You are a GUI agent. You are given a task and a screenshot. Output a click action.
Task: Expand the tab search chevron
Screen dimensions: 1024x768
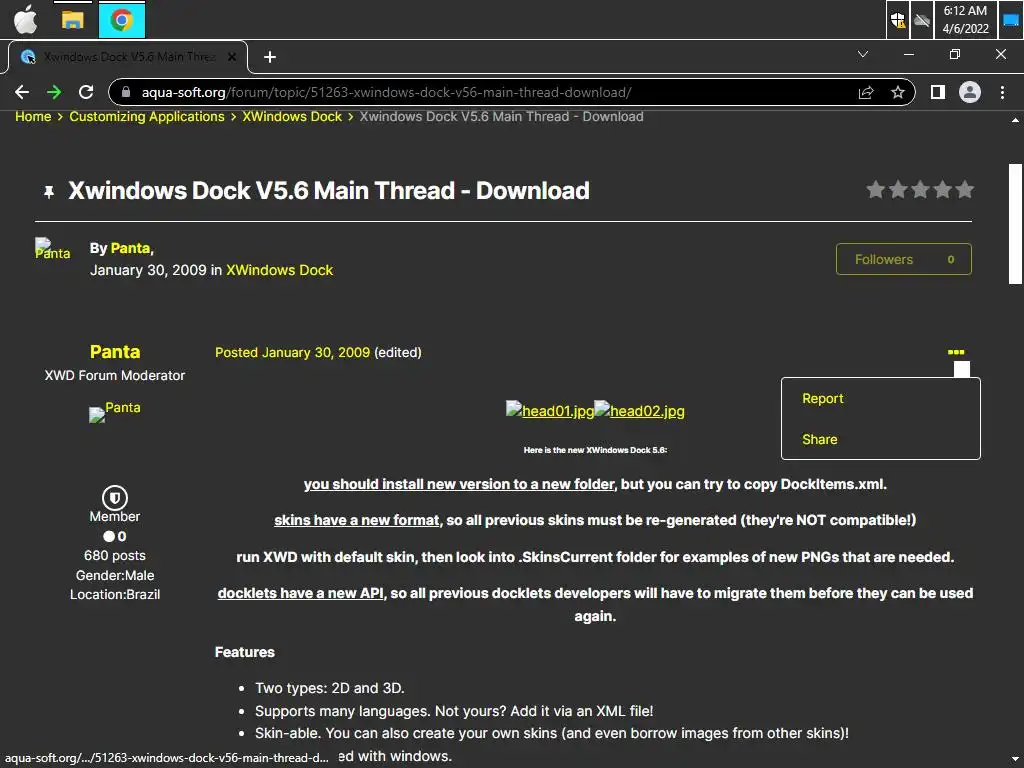(x=863, y=54)
